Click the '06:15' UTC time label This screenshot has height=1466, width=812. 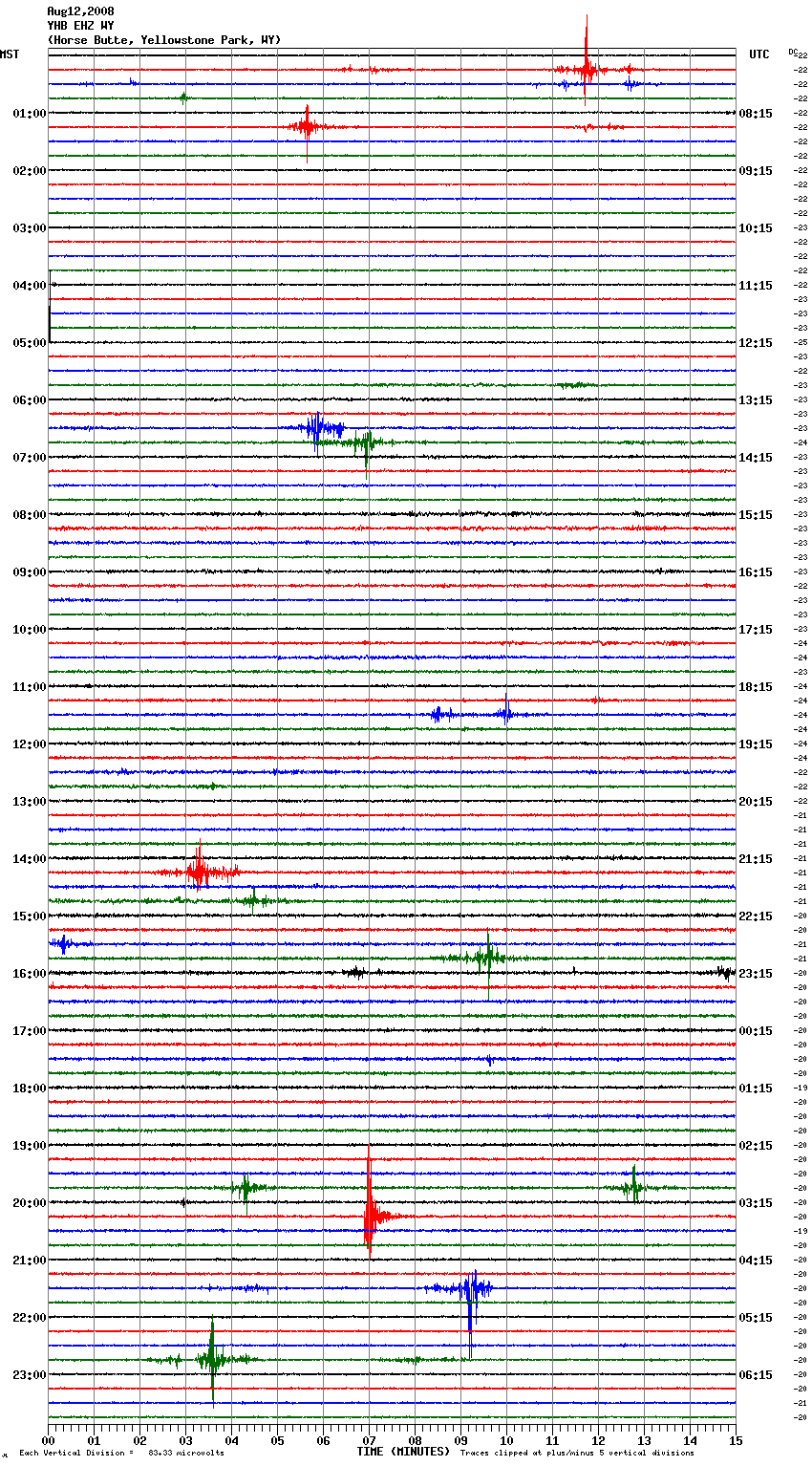pos(756,1375)
